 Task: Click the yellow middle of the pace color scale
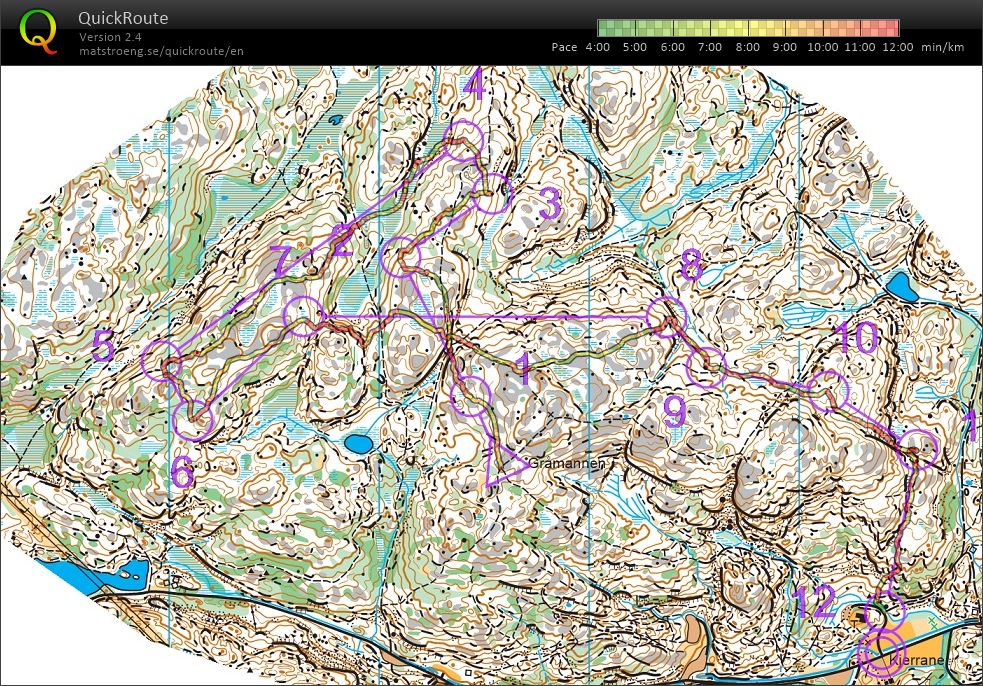click(x=749, y=28)
